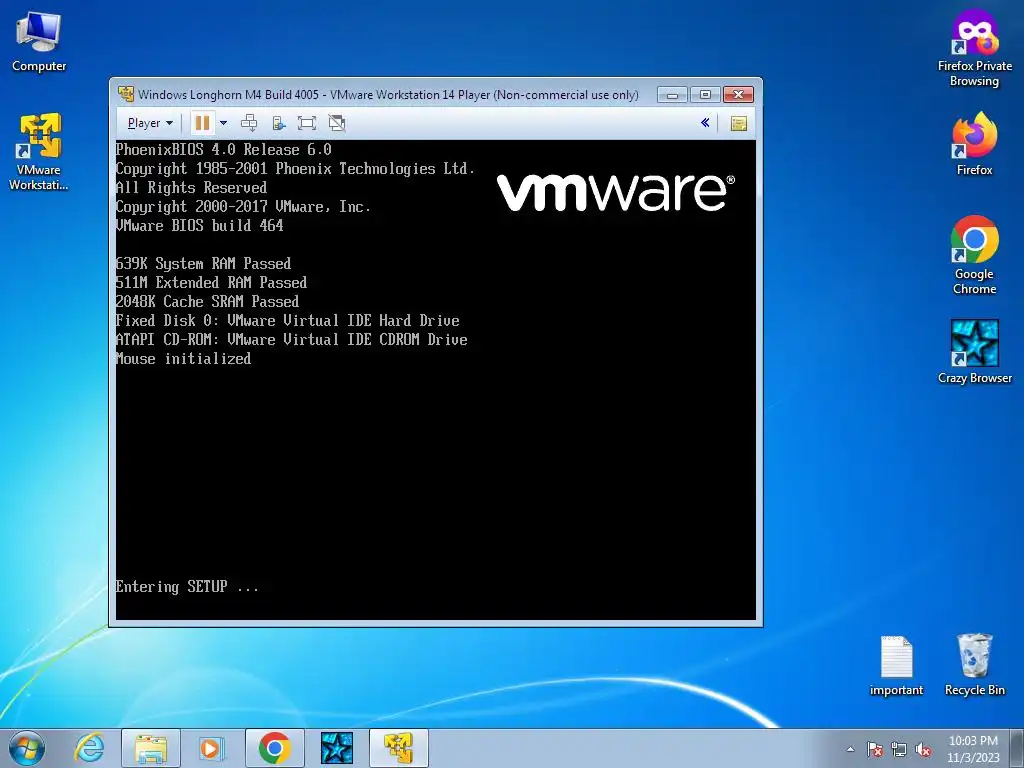1024x768 pixels.
Task: Open Windows Explorer from the taskbar
Action: [151, 748]
